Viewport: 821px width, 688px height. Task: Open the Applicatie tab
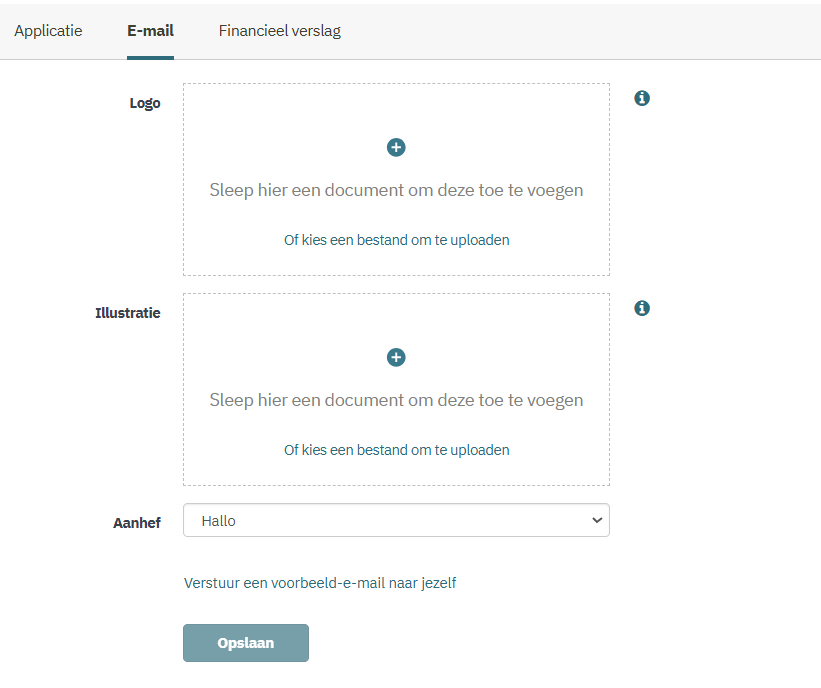pos(48,31)
